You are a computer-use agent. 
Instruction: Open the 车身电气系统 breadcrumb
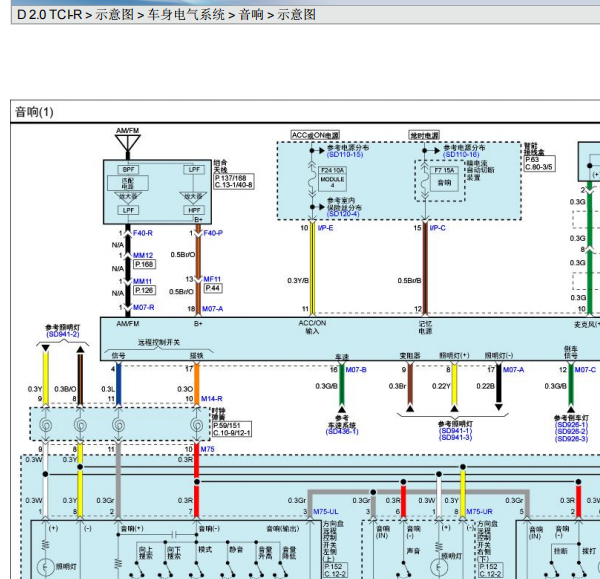[x=186, y=15]
